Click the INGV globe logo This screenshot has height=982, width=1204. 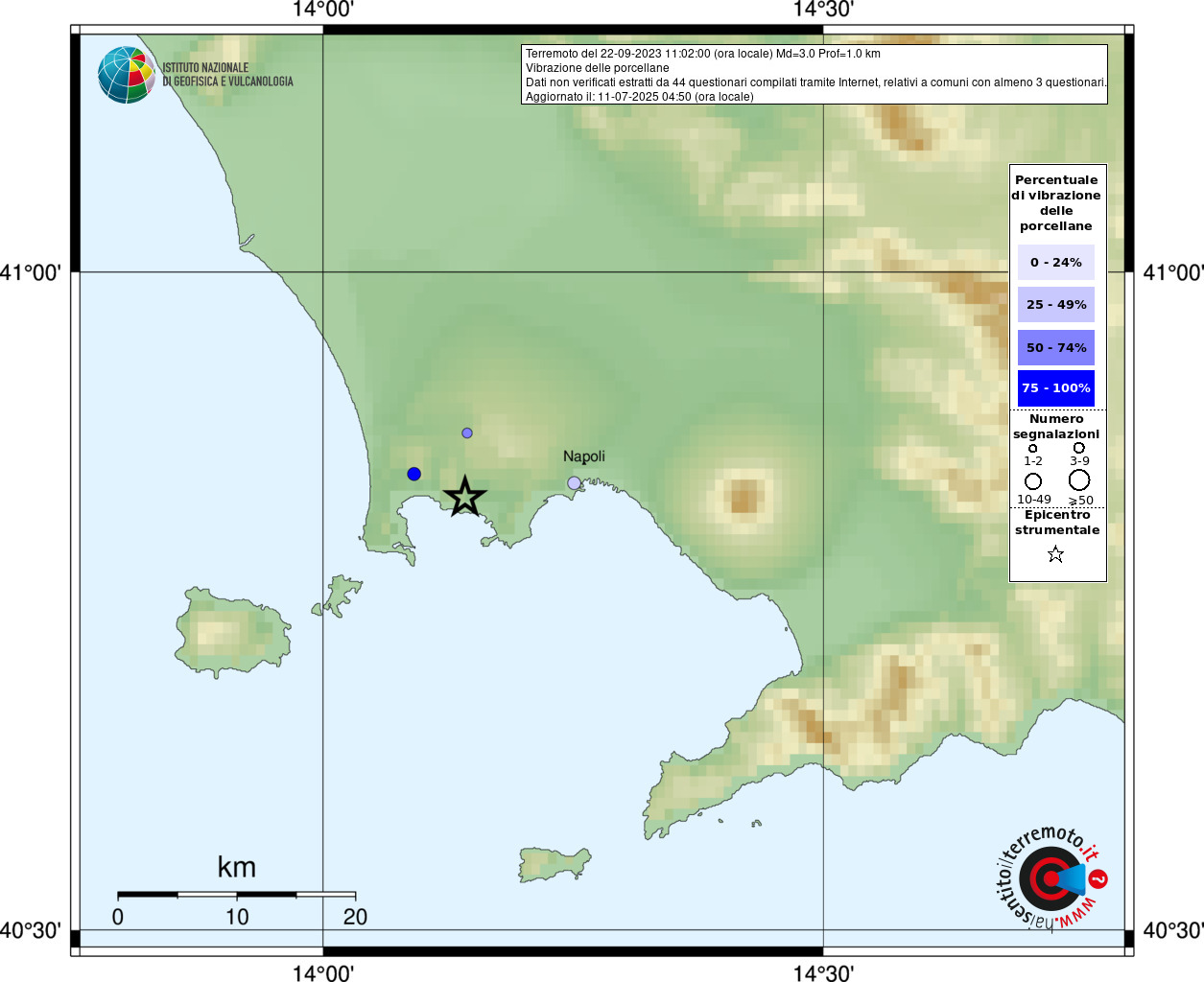pyautogui.click(x=126, y=75)
